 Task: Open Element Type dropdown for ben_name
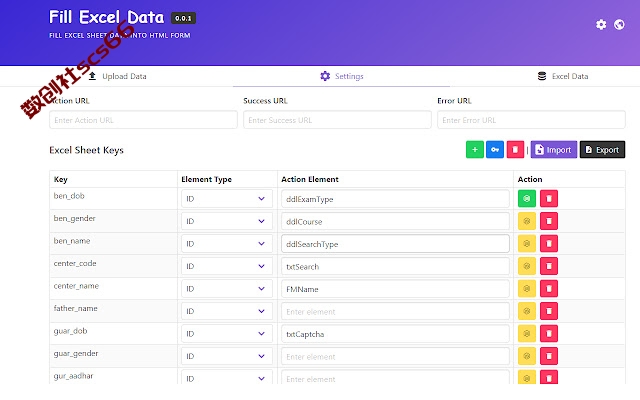point(227,244)
